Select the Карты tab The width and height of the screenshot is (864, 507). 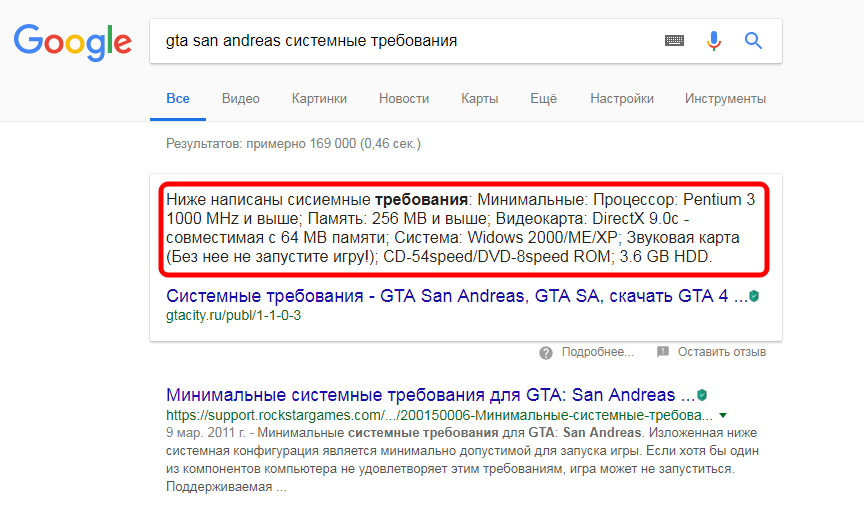click(x=480, y=99)
